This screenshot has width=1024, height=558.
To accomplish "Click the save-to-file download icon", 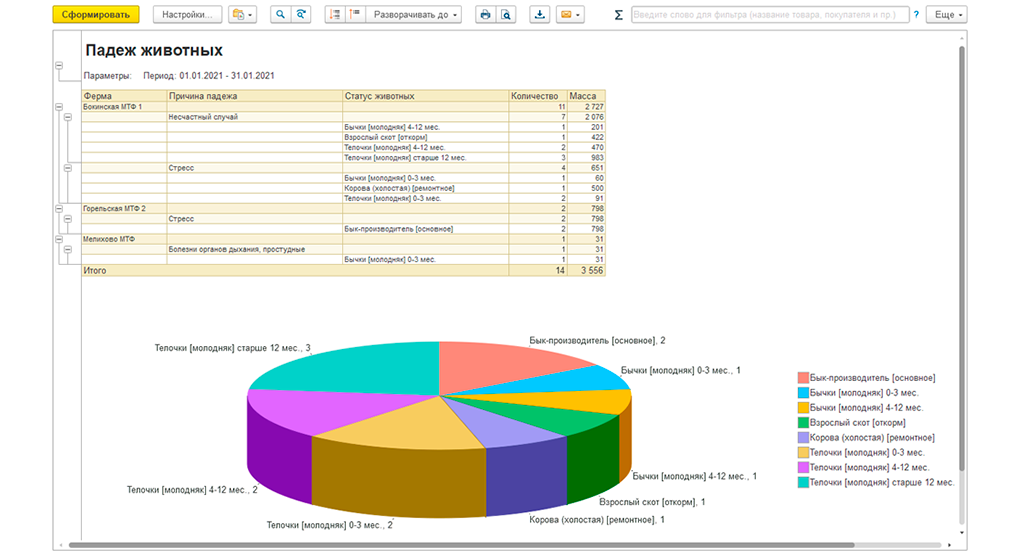I will 539,14.
